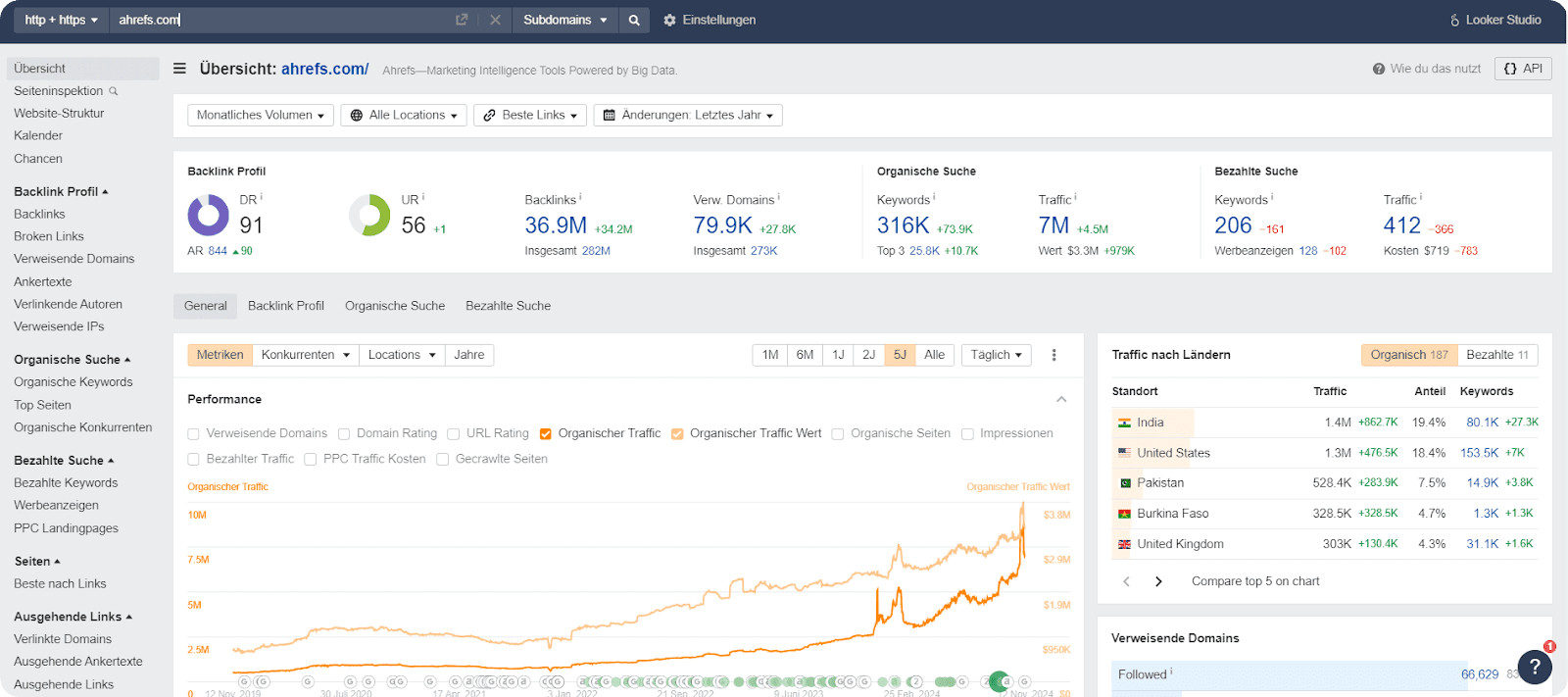The height and width of the screenshot is (697, 1568).
Task: Open Konkurrenten dropdown
Action: [x=306, y=355]
